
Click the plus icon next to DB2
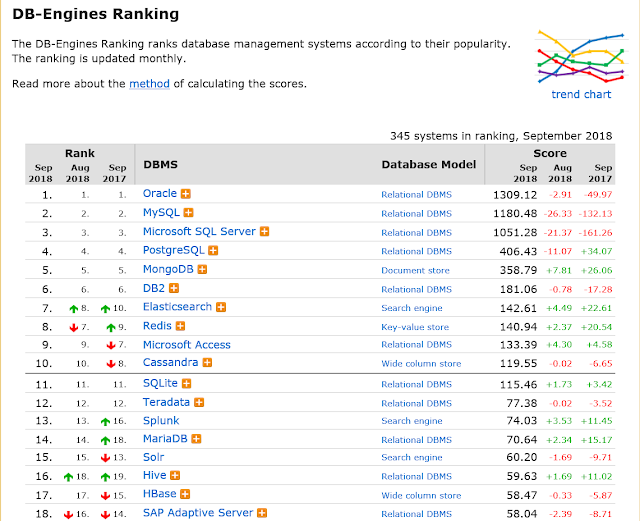click(174, 288)
